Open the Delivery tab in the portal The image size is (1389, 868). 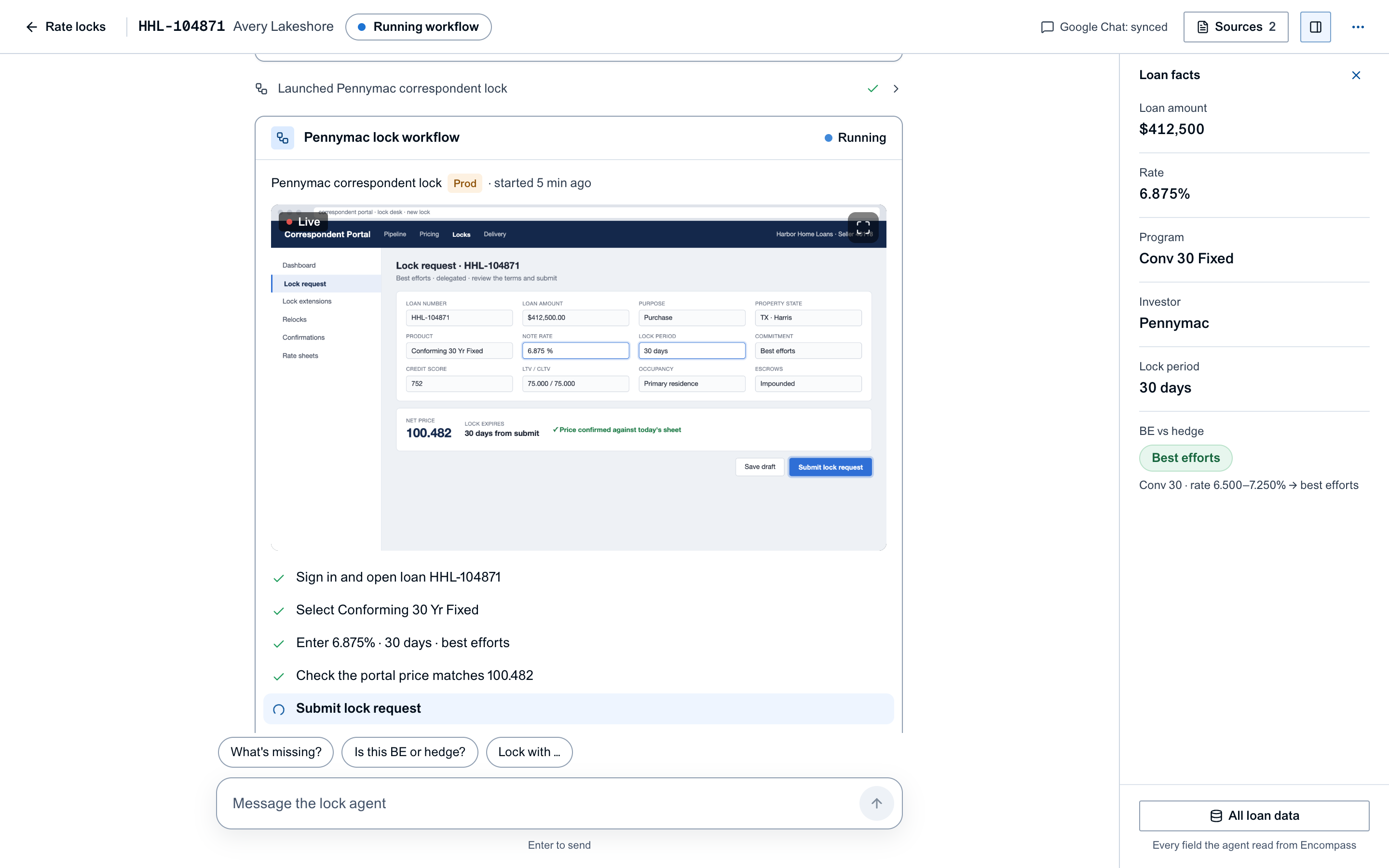click(495, 234)
